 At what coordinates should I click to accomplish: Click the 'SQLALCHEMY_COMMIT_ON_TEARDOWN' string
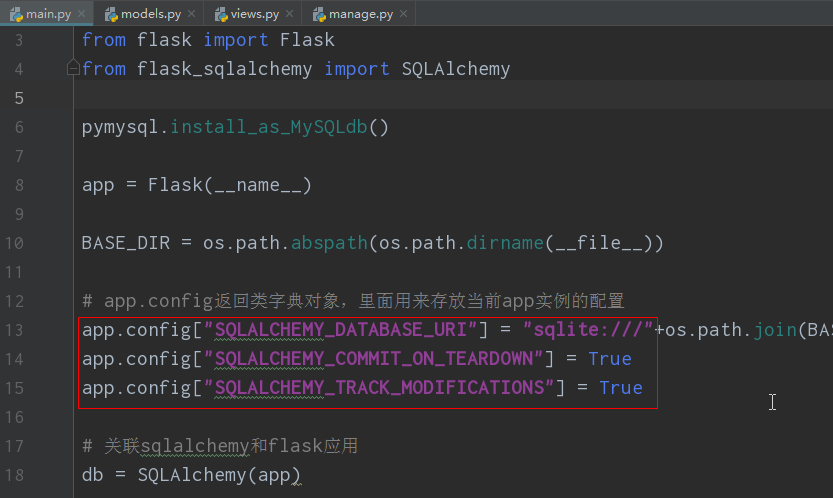tap(373, 359)
